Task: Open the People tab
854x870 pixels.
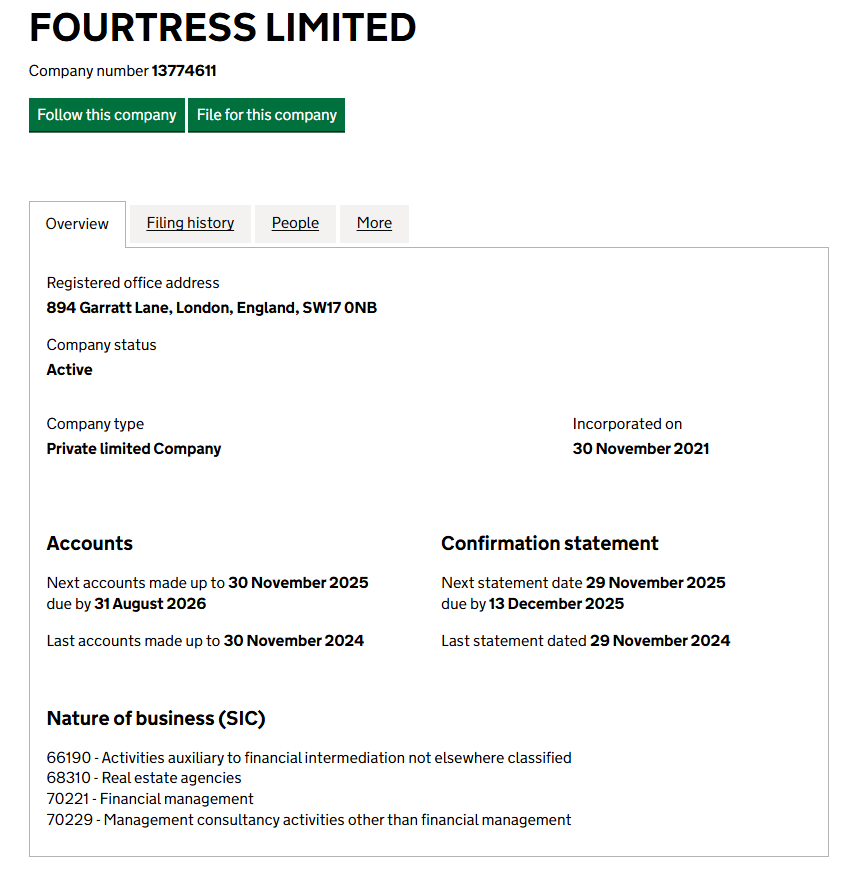Action: point(295,223)
